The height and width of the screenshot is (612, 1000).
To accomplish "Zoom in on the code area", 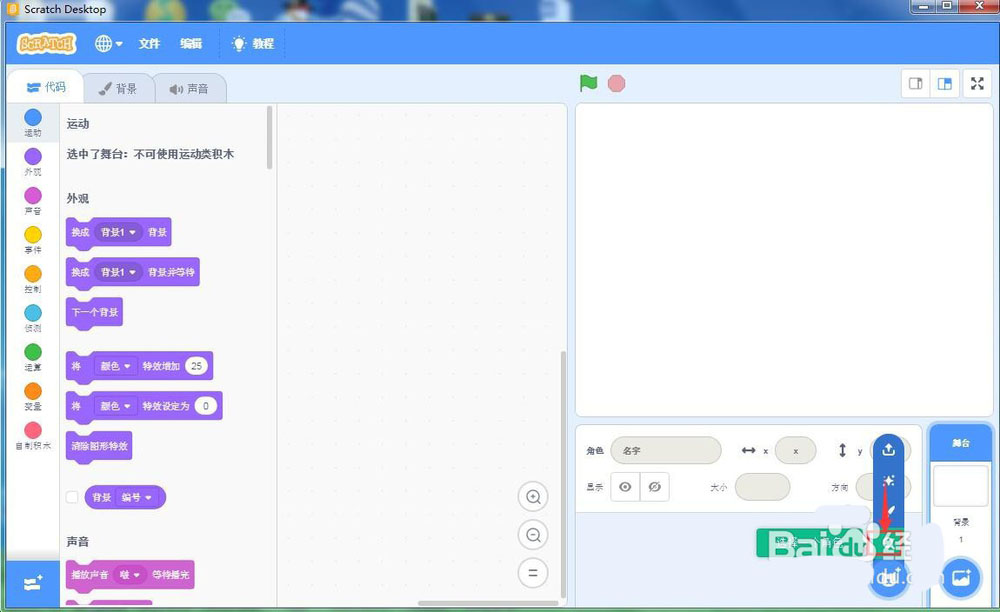I will click(533, 496).
